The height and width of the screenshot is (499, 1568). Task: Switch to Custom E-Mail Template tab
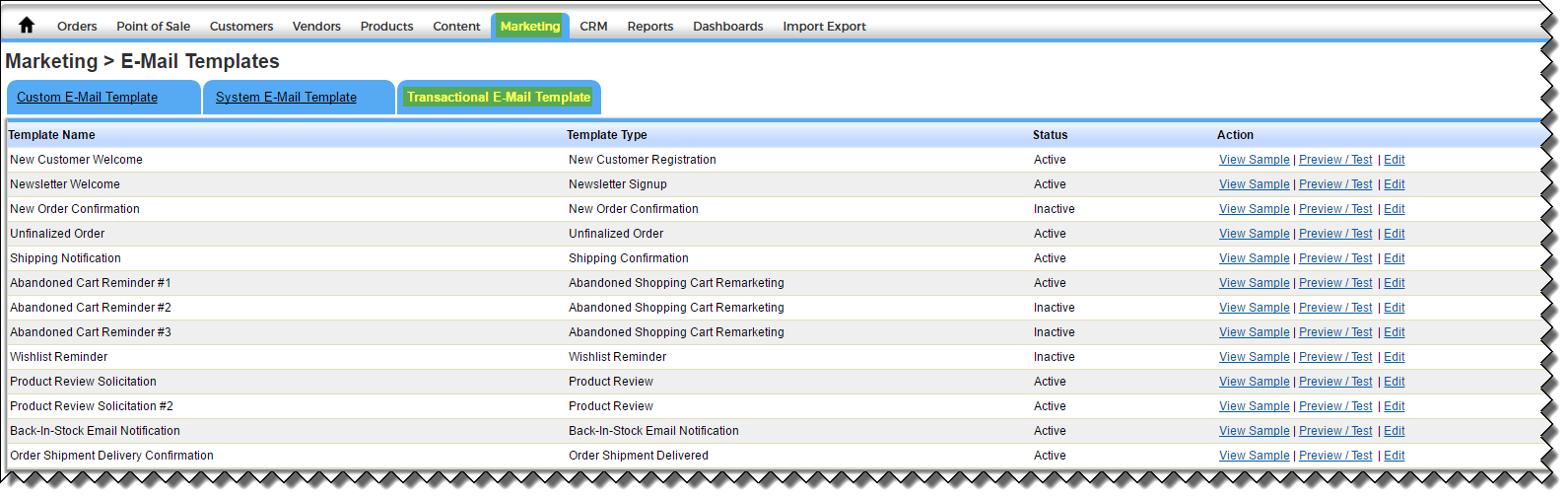[x=103, y=98]
